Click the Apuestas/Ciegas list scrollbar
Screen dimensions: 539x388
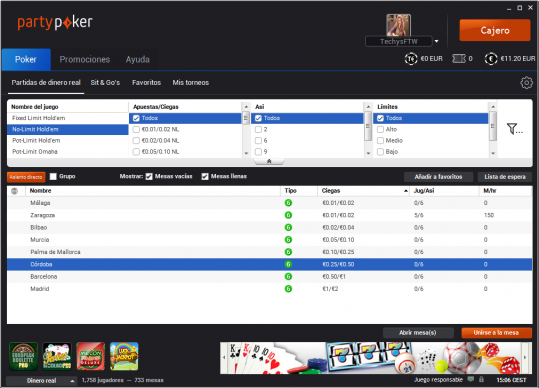point(246,129)
